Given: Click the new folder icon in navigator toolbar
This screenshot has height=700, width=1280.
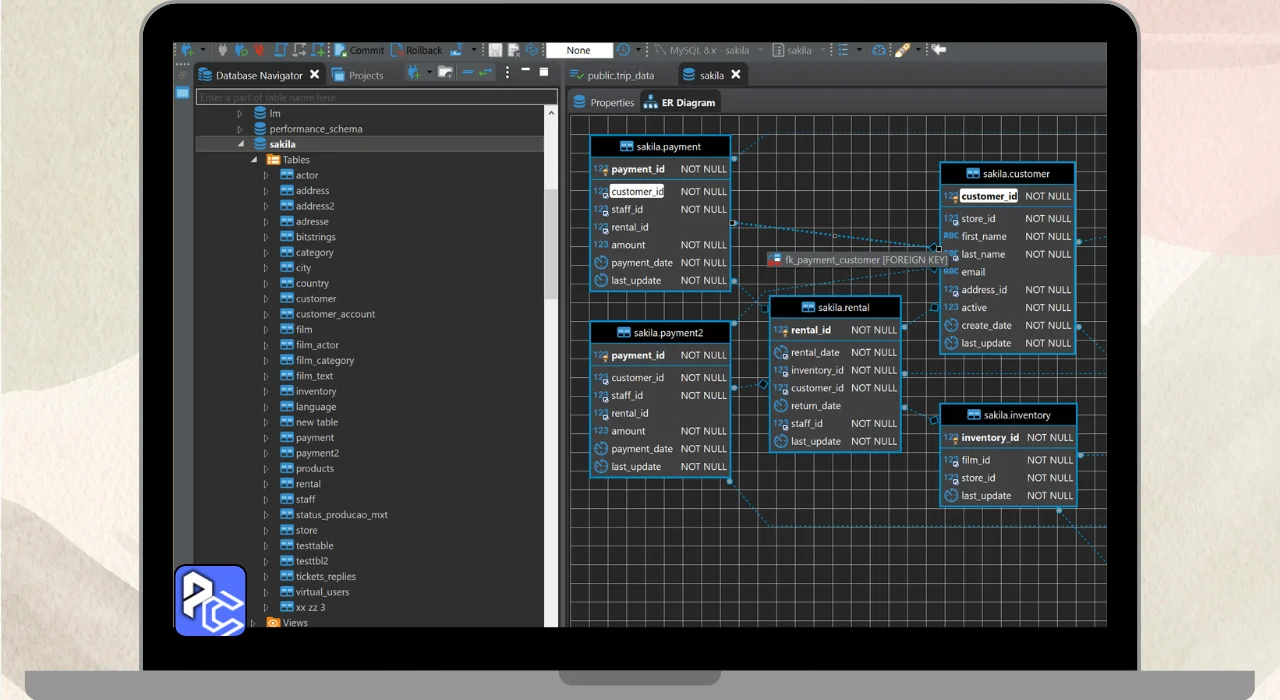Looking at the screenshot, I should pos(445,73).
